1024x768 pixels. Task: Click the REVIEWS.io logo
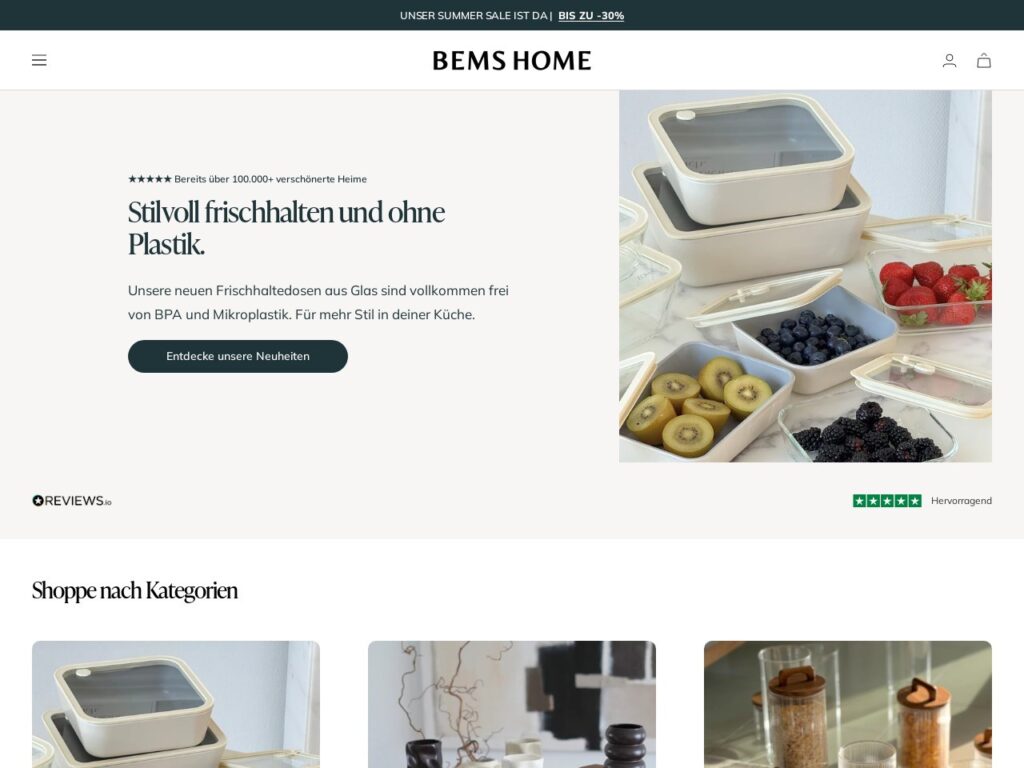coord(72,501)
